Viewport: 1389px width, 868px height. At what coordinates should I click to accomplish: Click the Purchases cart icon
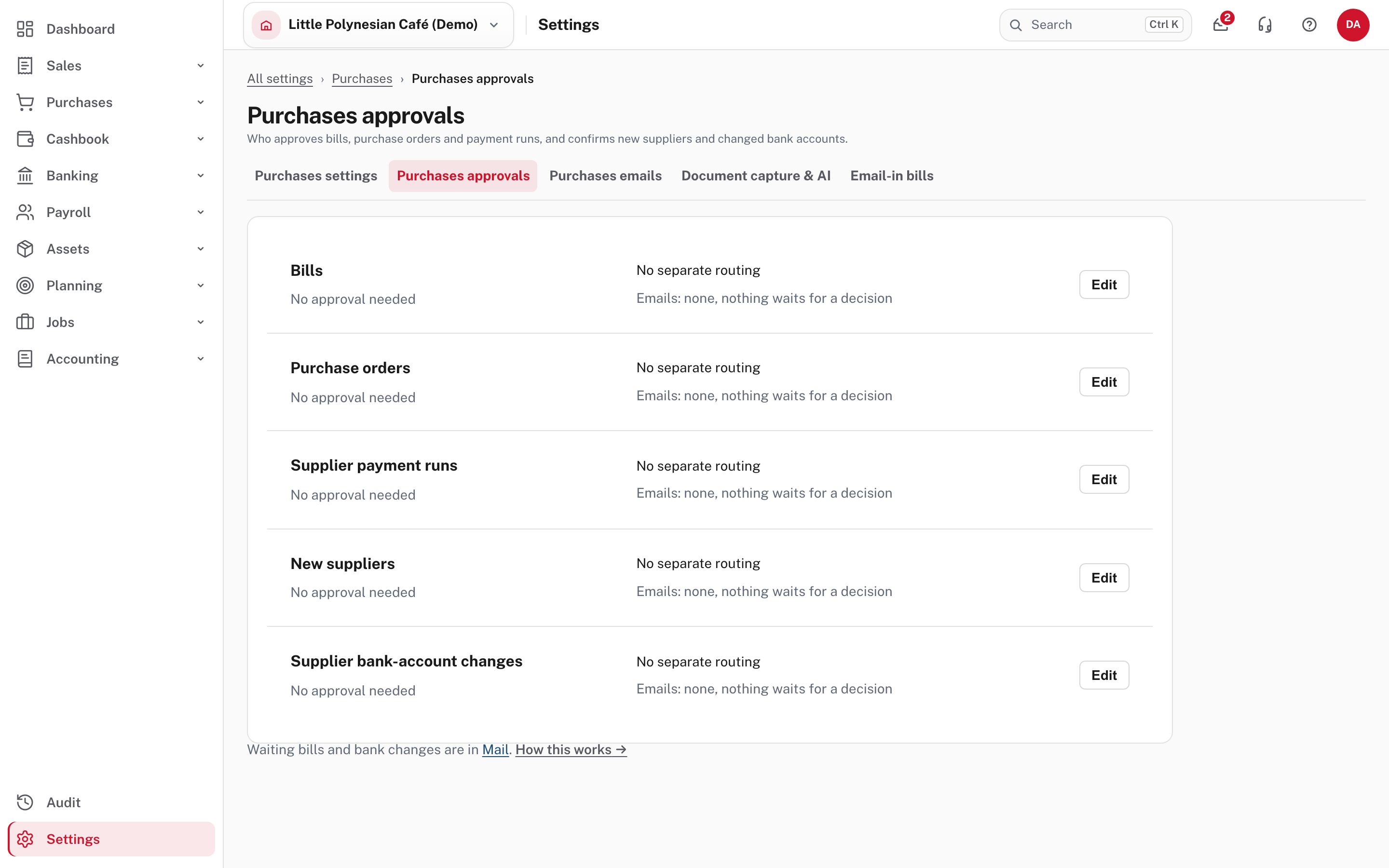pyautogui.click(x=25, y=102)
